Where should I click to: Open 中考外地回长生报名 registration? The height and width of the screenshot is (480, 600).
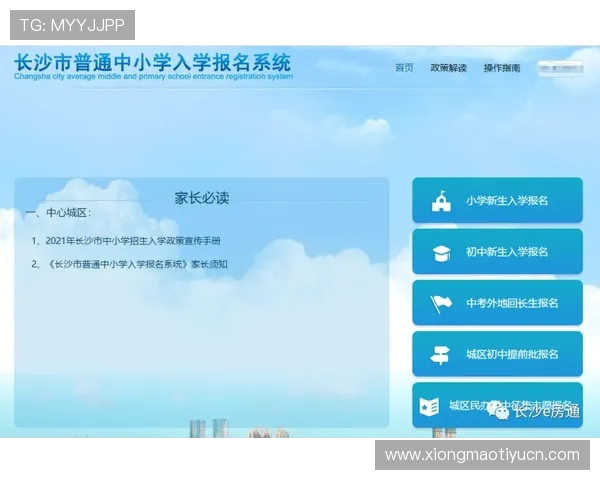pos(497,303)
